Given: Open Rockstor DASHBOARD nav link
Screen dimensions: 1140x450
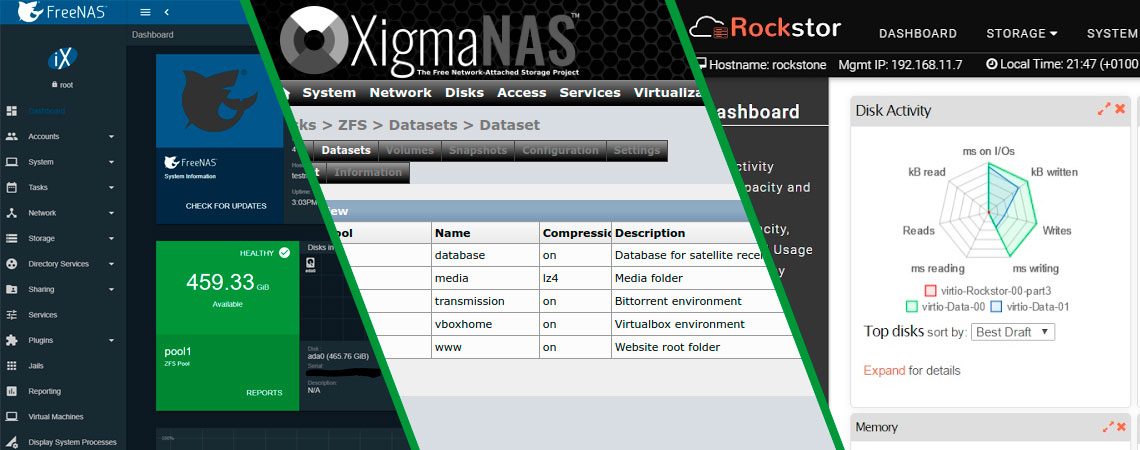Looking at the screenshot, I should tap(918, 33).
